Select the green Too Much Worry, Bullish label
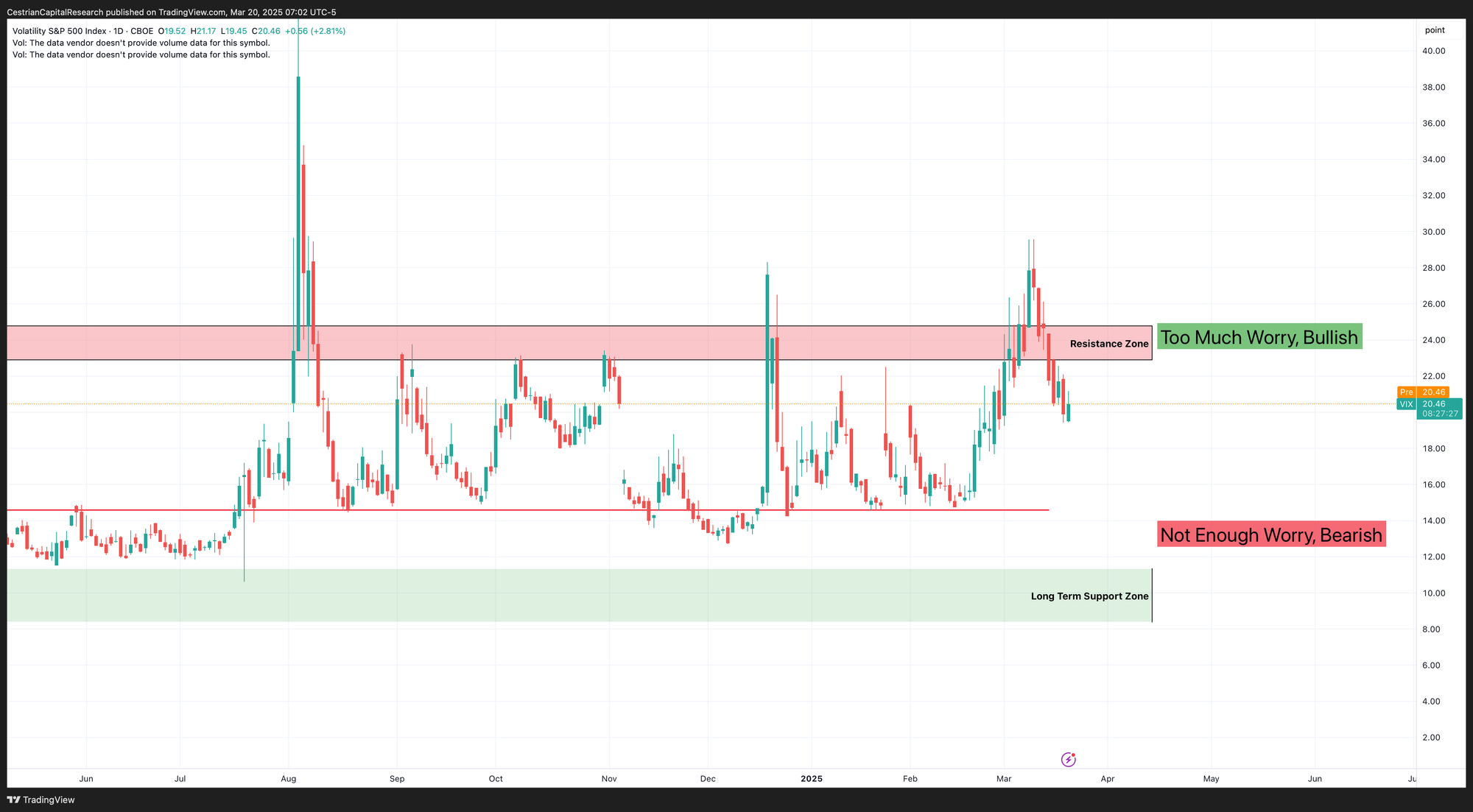 point(1259,337)
